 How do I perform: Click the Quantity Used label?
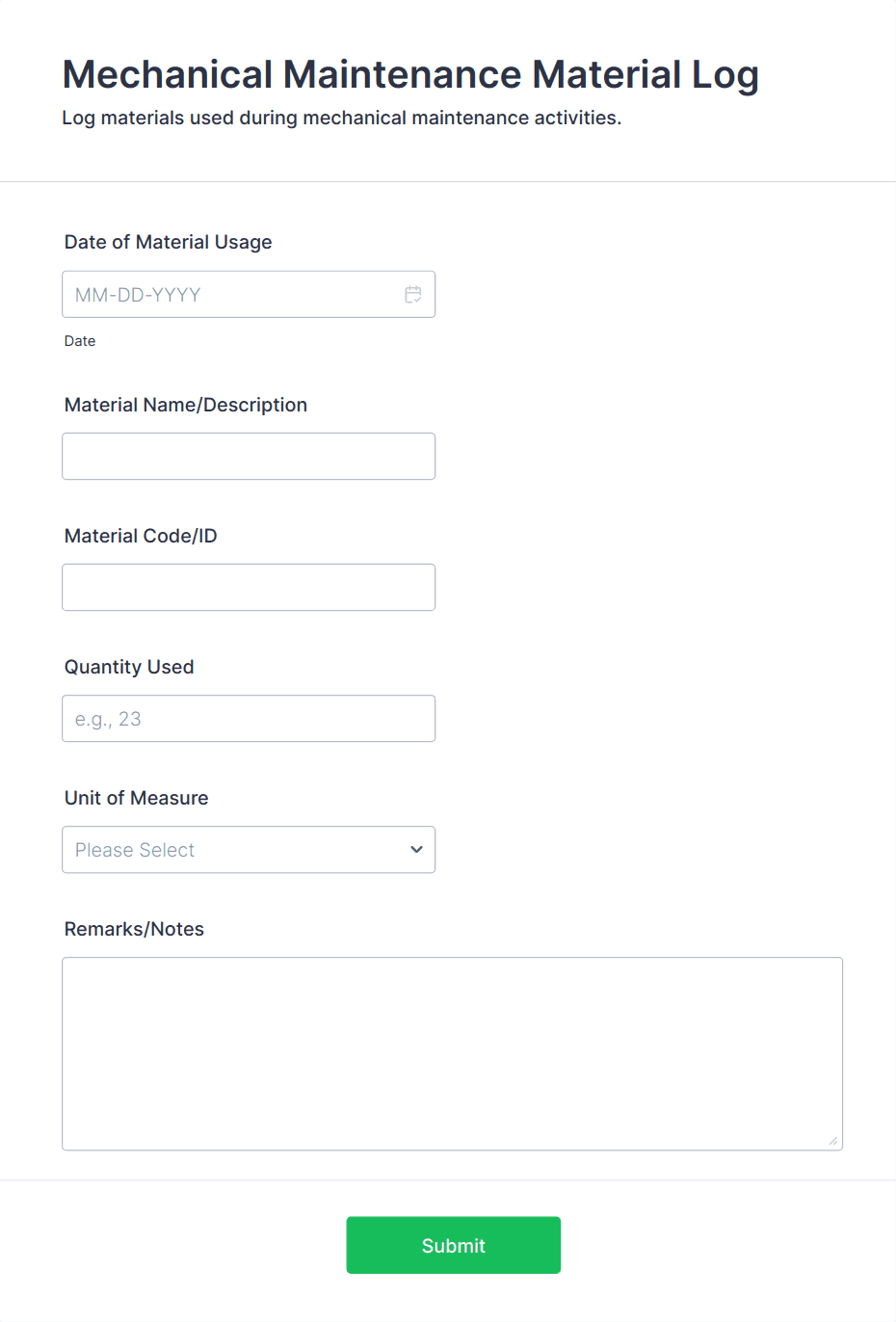pos(128,667)
